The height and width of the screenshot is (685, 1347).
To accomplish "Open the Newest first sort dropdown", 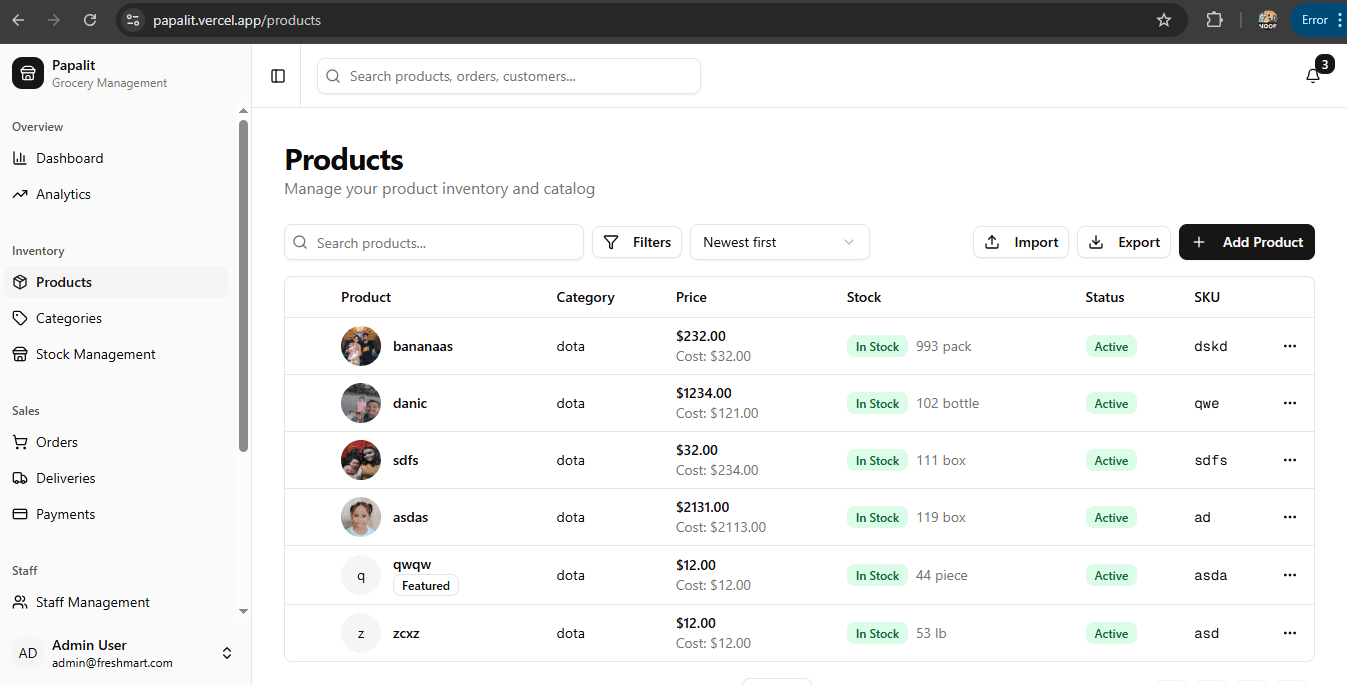I will pos(780,242).
